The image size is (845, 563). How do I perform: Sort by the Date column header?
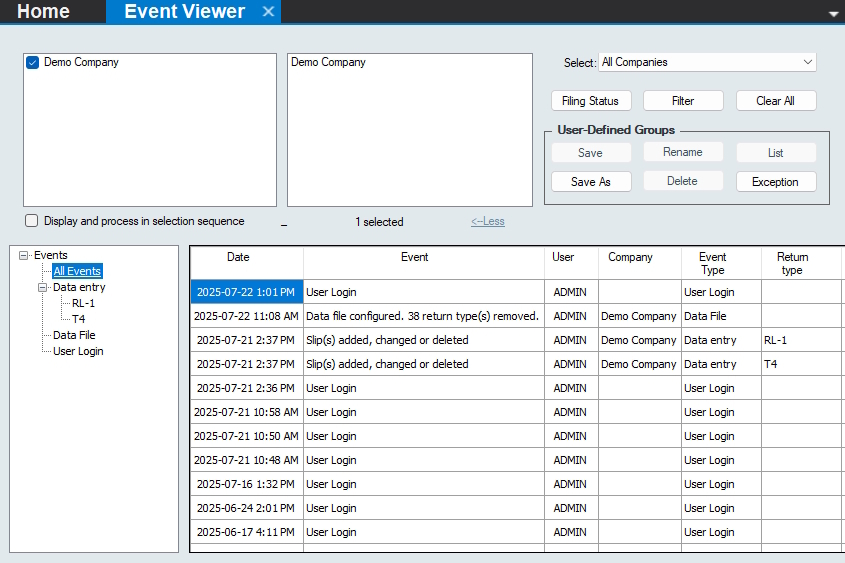point(238,258)
